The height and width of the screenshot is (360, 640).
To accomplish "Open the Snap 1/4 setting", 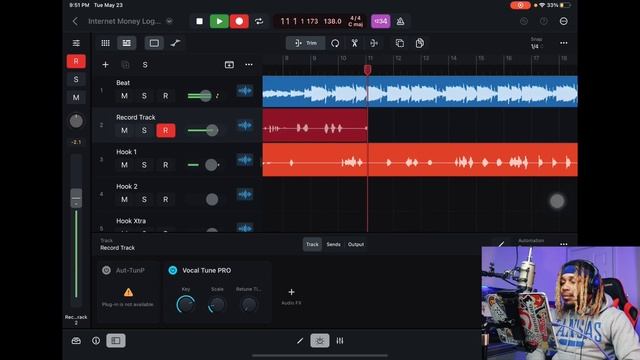I will coord(536,43).
